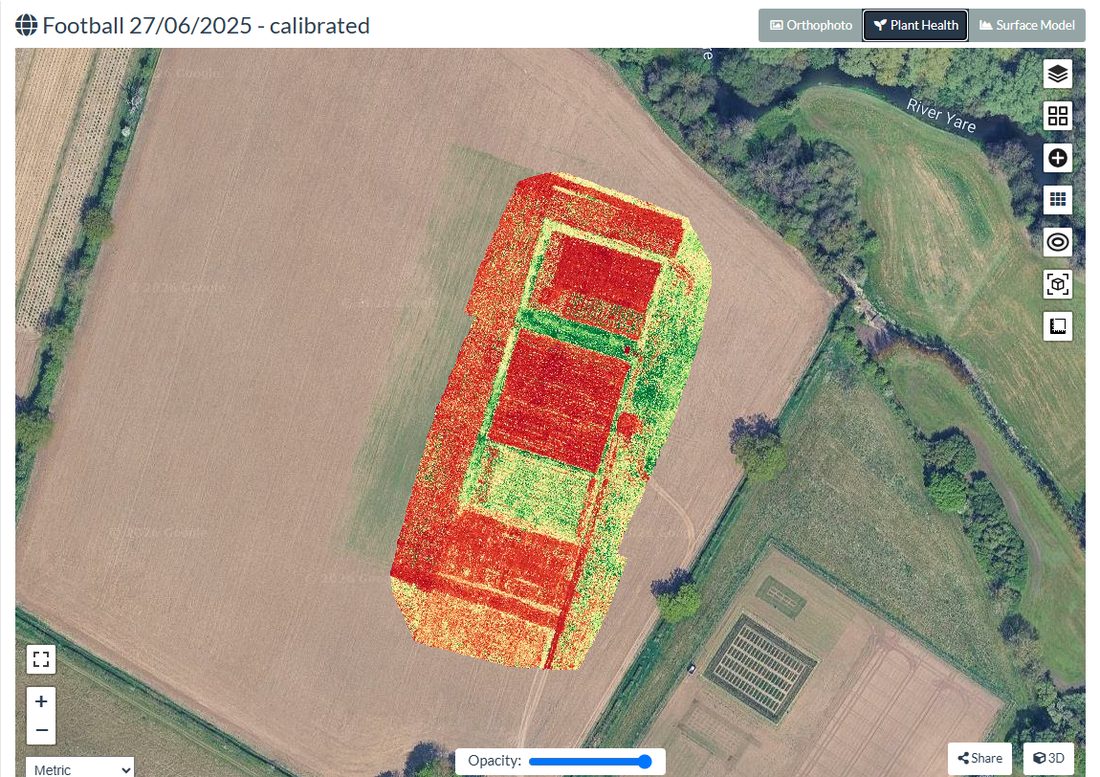Click the River Yare map label

pos(941,115)
